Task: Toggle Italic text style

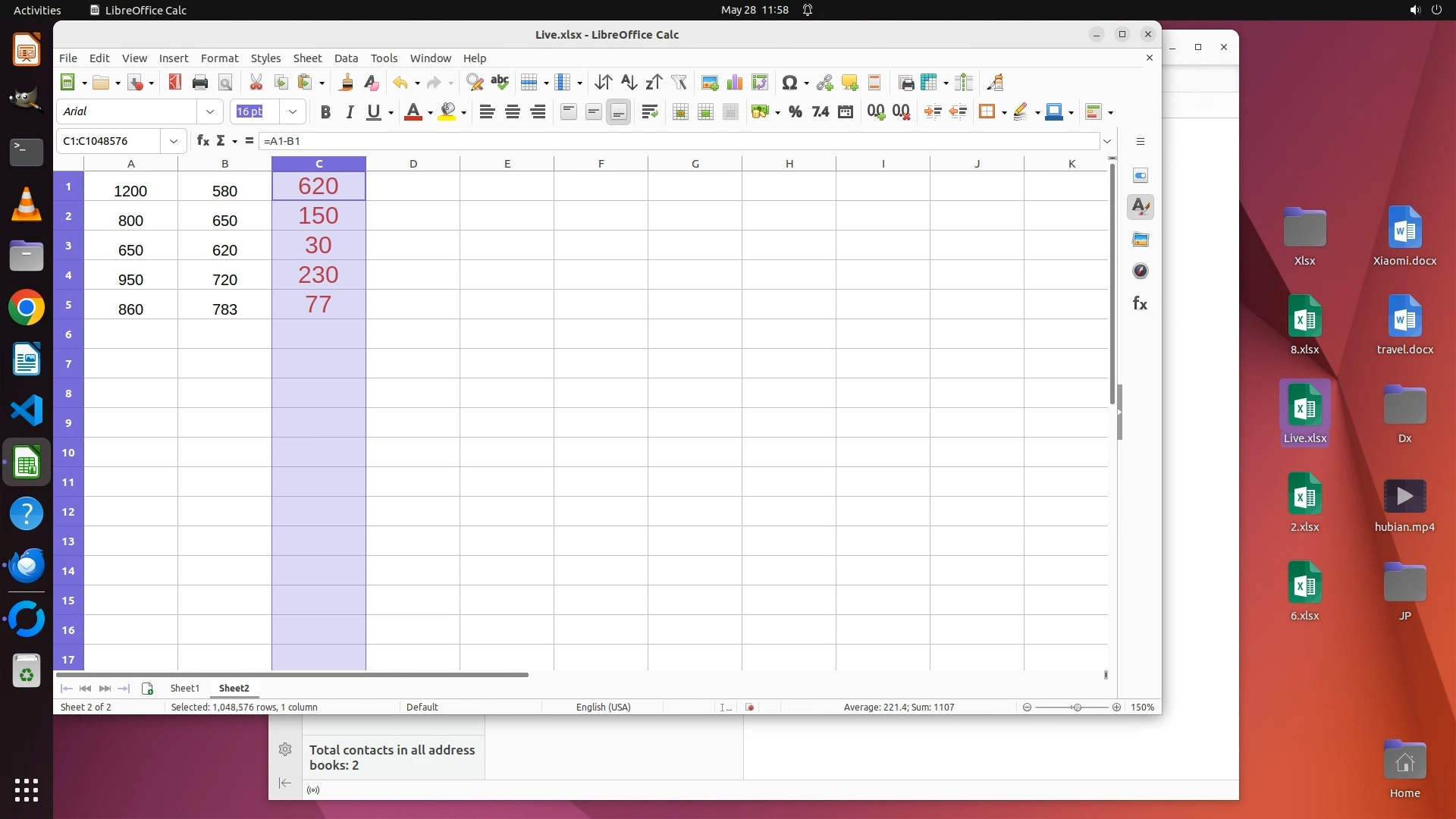Action: pos(350,112)
